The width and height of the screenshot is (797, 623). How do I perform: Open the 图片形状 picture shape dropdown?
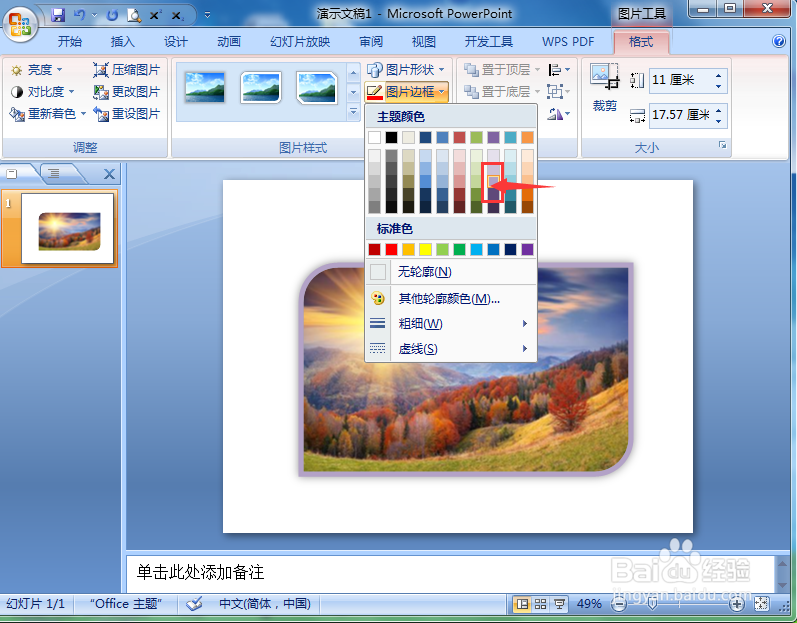406,70
